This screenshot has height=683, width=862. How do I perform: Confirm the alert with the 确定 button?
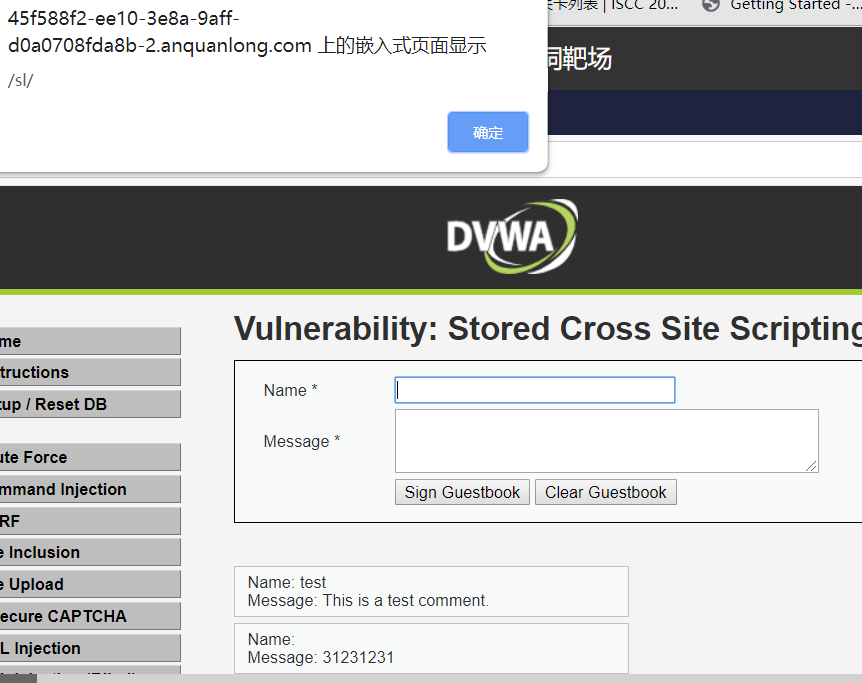488,132
